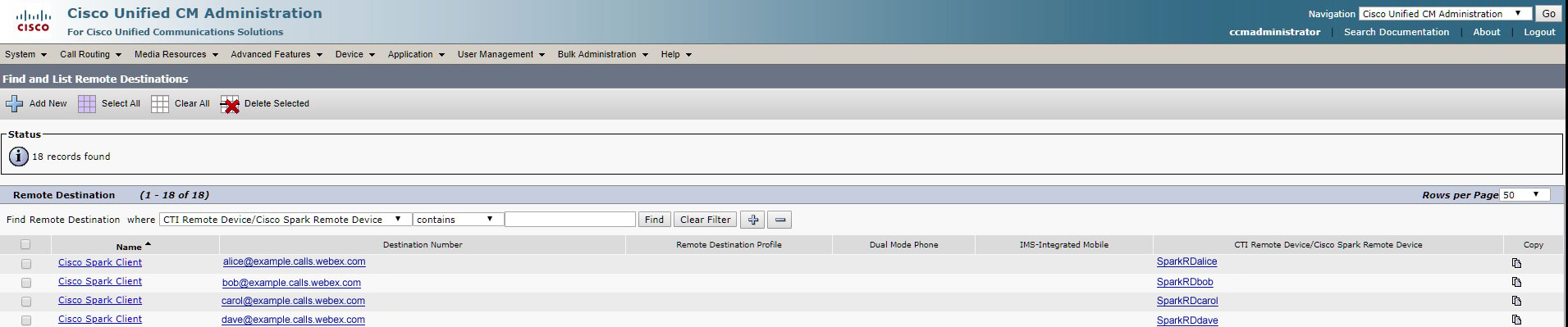Copy the SparkRDalice remote destination
Viewport: 1568px width, 327px height.
click(x=1516, y=263)
